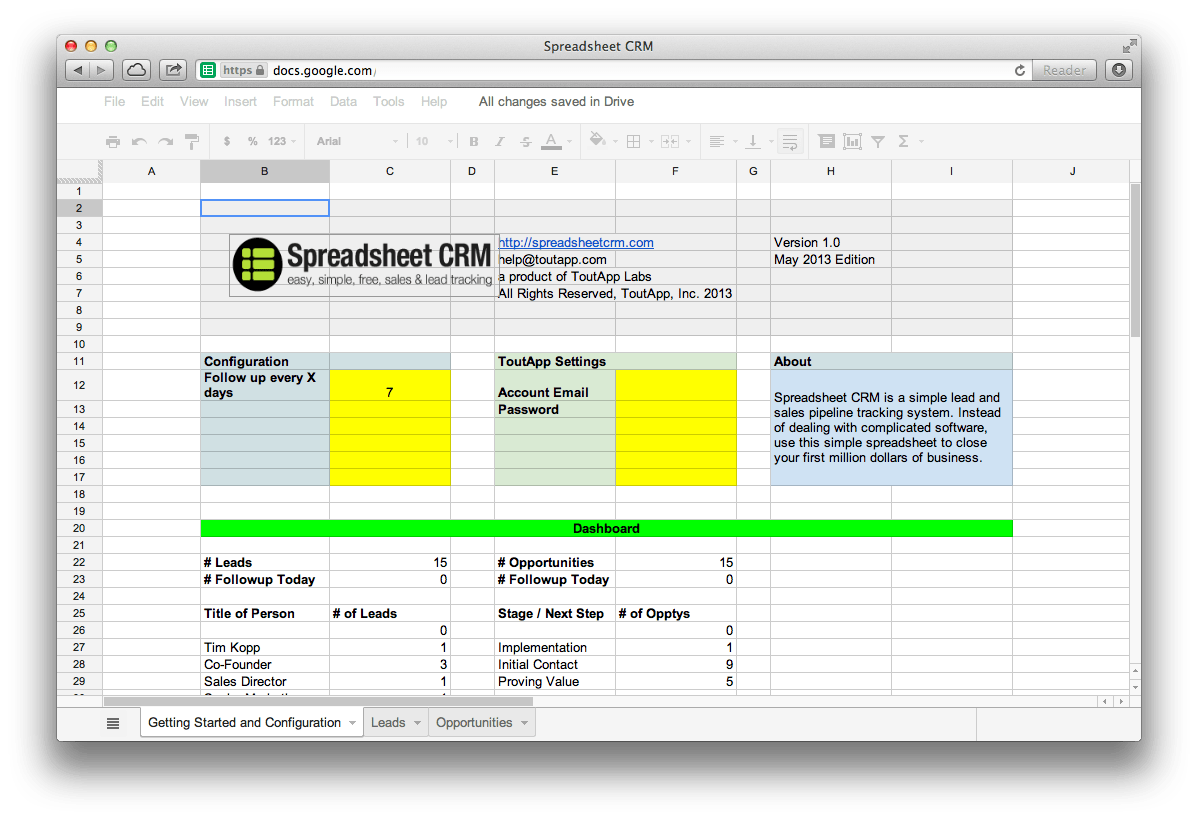Open the 123 number format dropdown

coord(282,141)
